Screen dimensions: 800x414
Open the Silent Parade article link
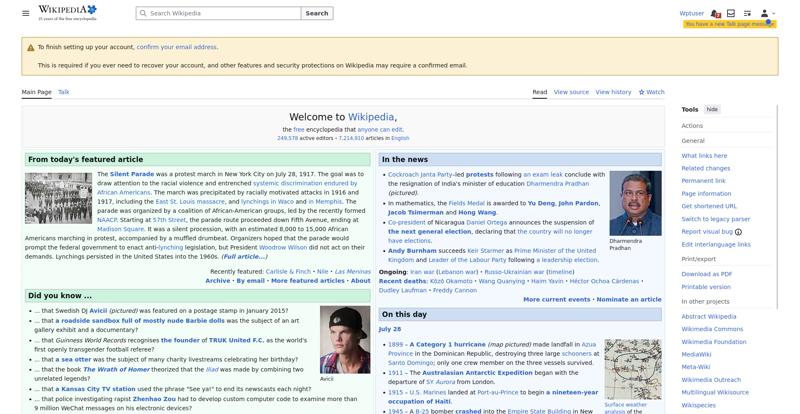click(132, 174)
